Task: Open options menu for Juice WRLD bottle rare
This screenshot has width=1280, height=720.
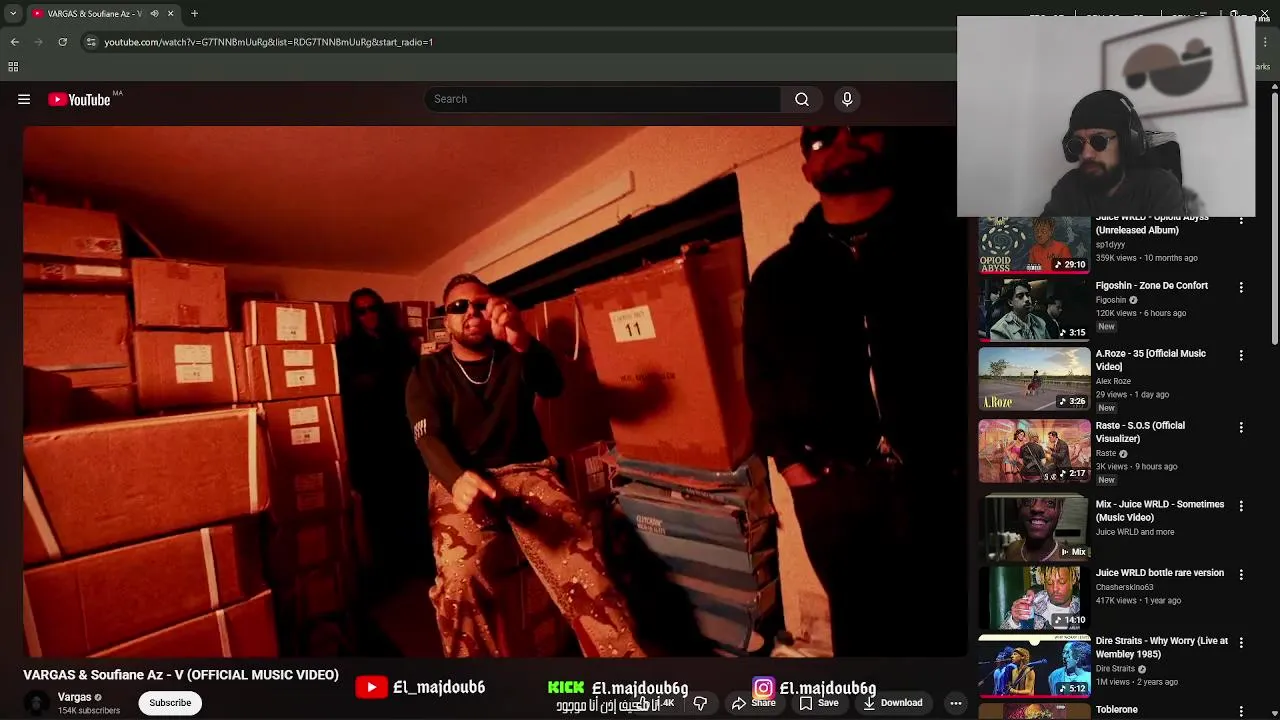Action: 1241,575
